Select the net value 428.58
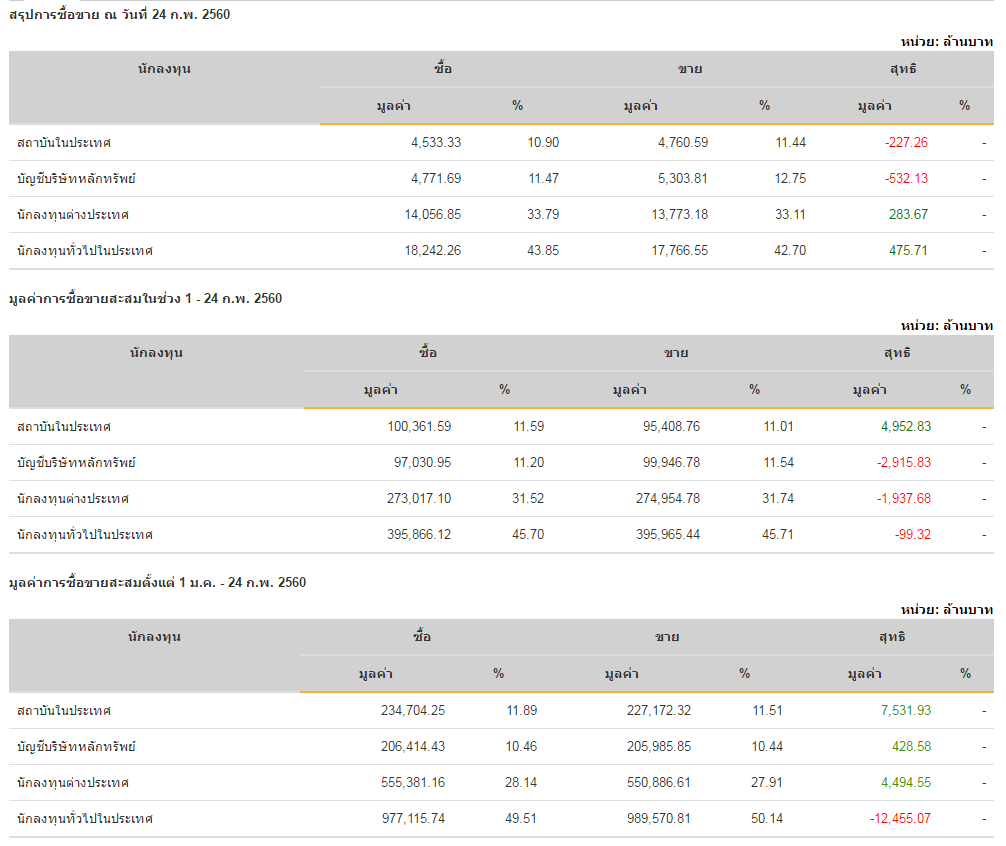Viewport: 1006px width, 846px height. click(x=910, y=747)
